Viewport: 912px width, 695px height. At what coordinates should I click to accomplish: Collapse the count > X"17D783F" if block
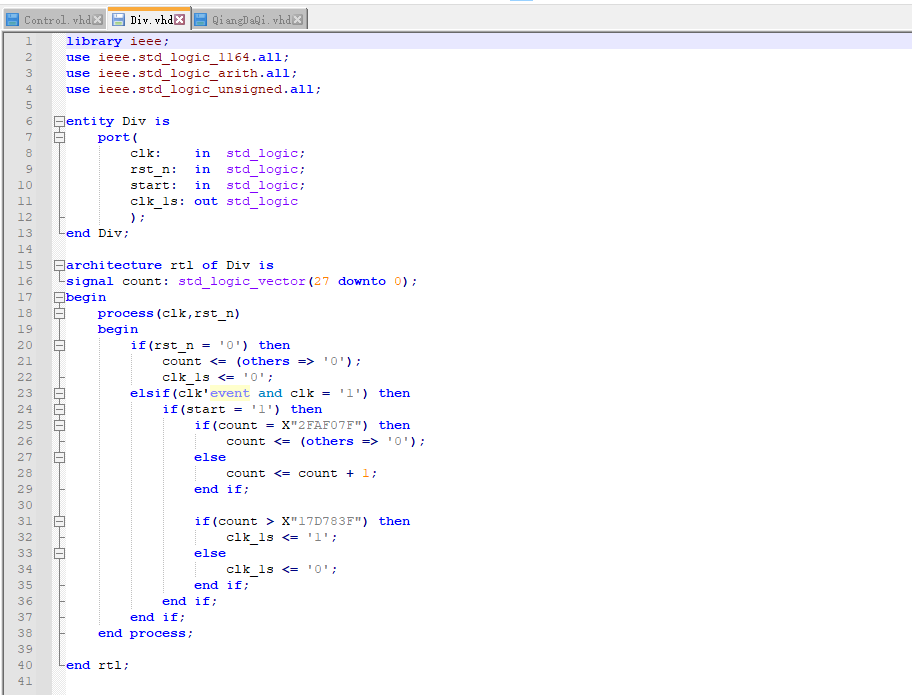[59, 521]
